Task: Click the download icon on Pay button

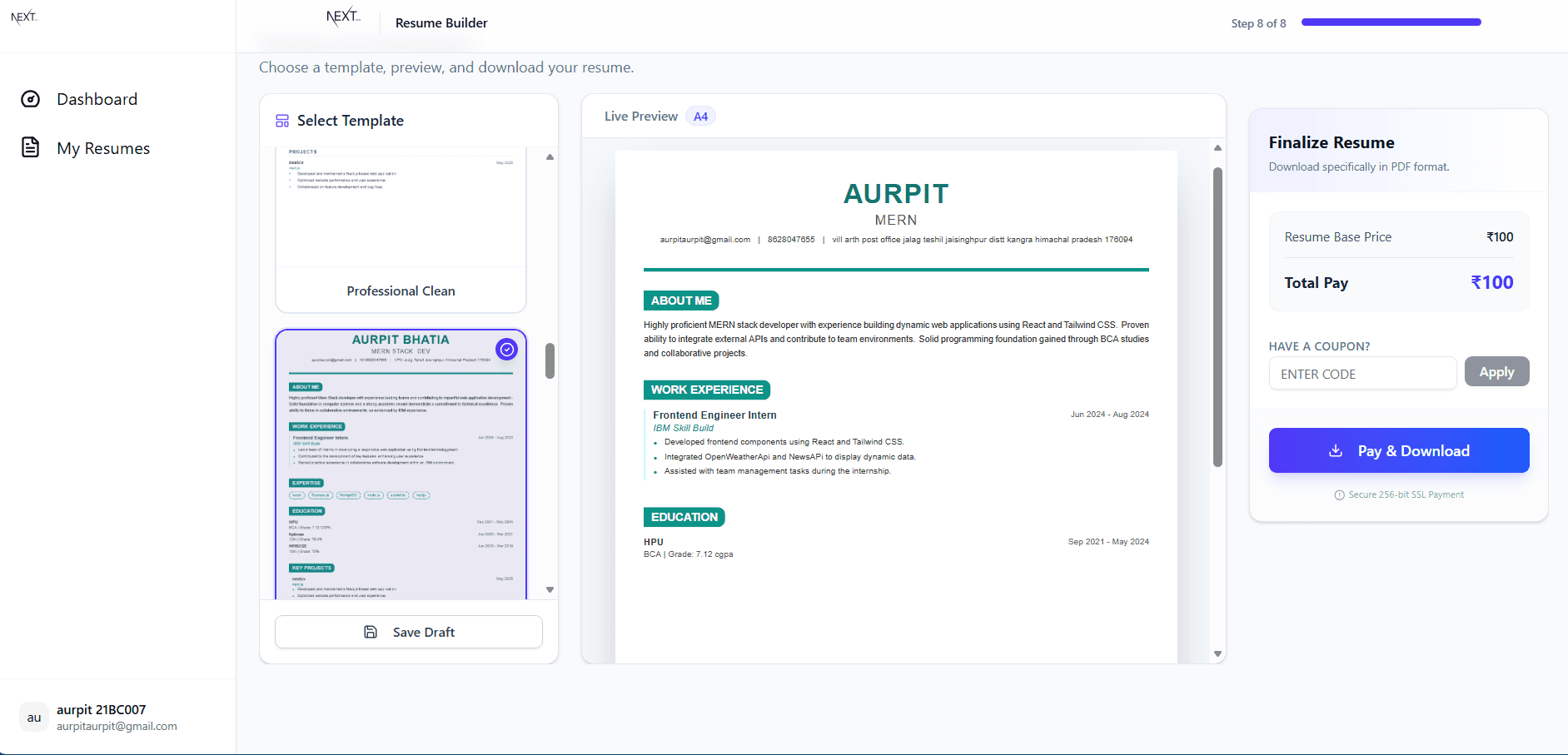Action: pyautogui.click(x=1335, y=450)
